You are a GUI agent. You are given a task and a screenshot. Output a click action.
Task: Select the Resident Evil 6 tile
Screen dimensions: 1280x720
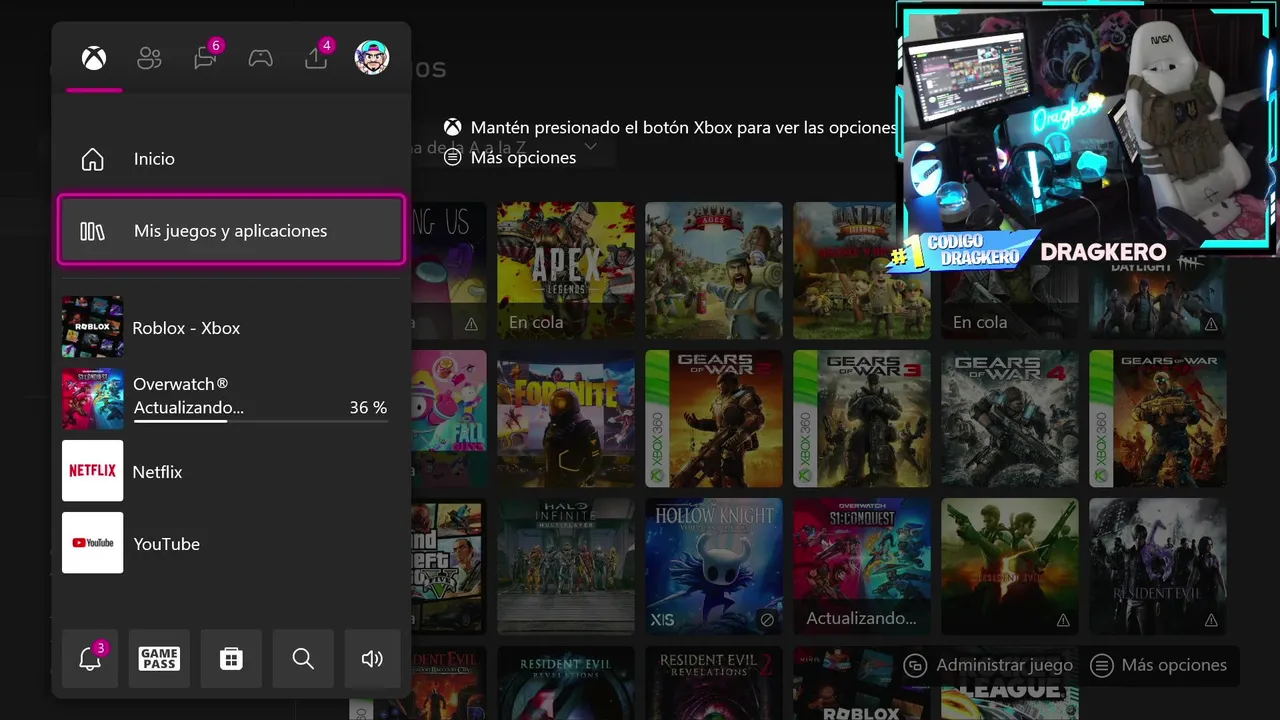coord(1158,567)
